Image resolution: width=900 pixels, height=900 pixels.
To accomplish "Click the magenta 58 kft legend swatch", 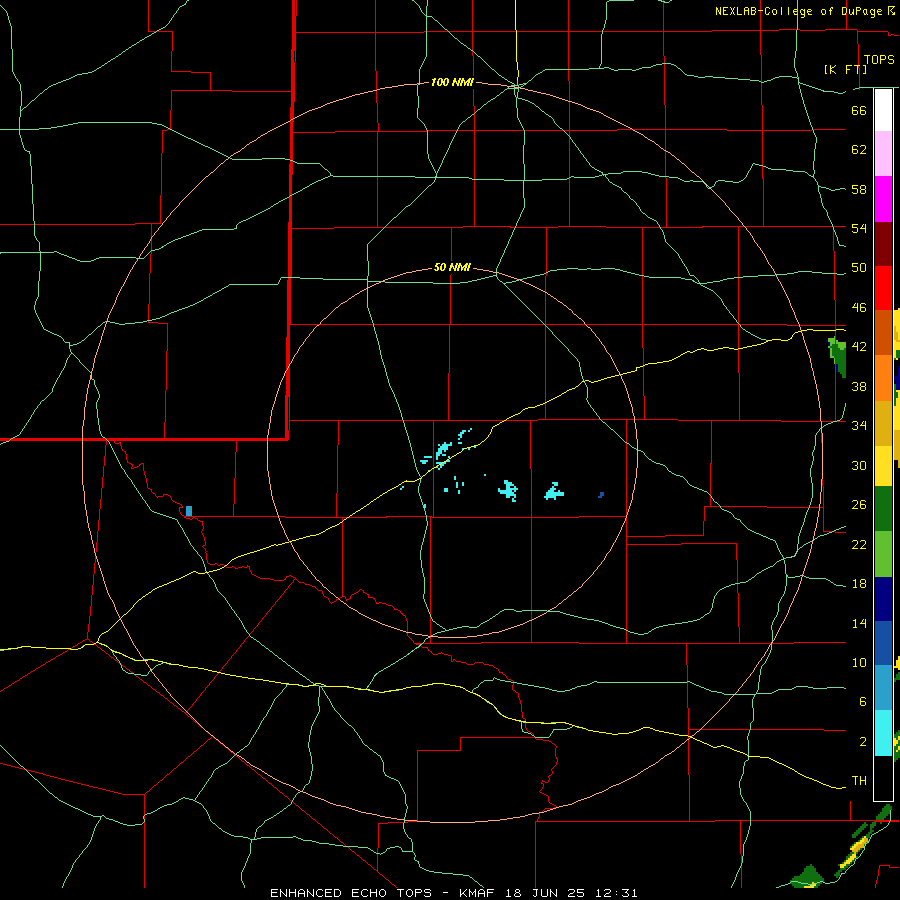I will (x=883, y=199).
